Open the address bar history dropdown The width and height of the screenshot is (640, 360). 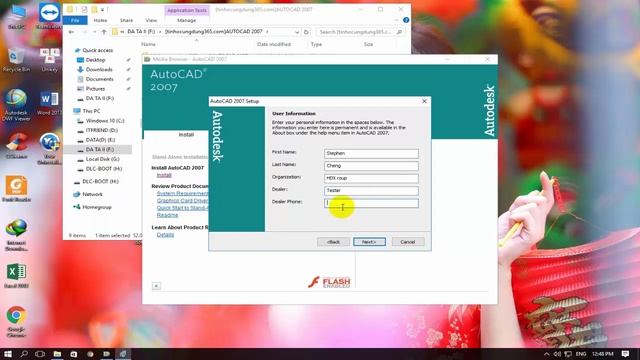(297, 32)
